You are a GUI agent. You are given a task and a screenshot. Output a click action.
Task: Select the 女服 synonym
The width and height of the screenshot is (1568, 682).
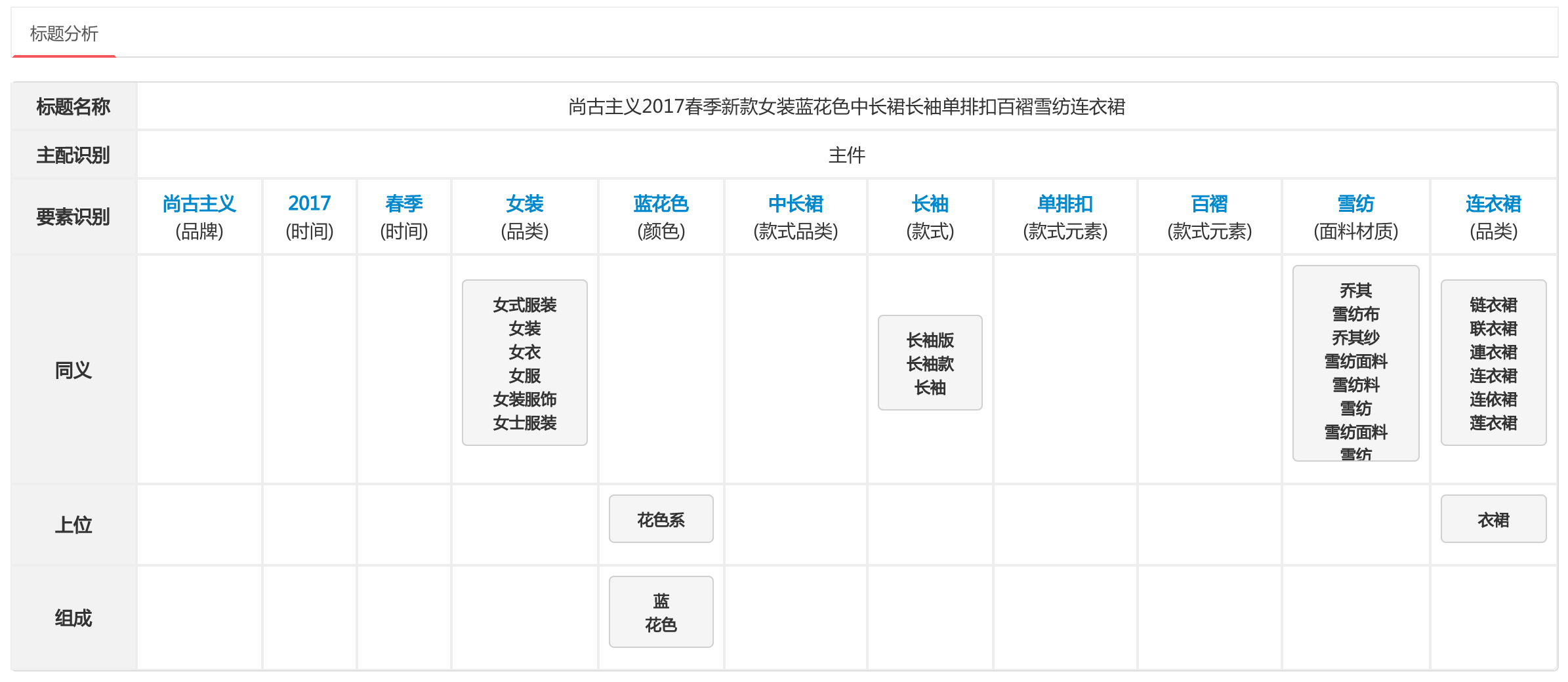tap(525, 376)
